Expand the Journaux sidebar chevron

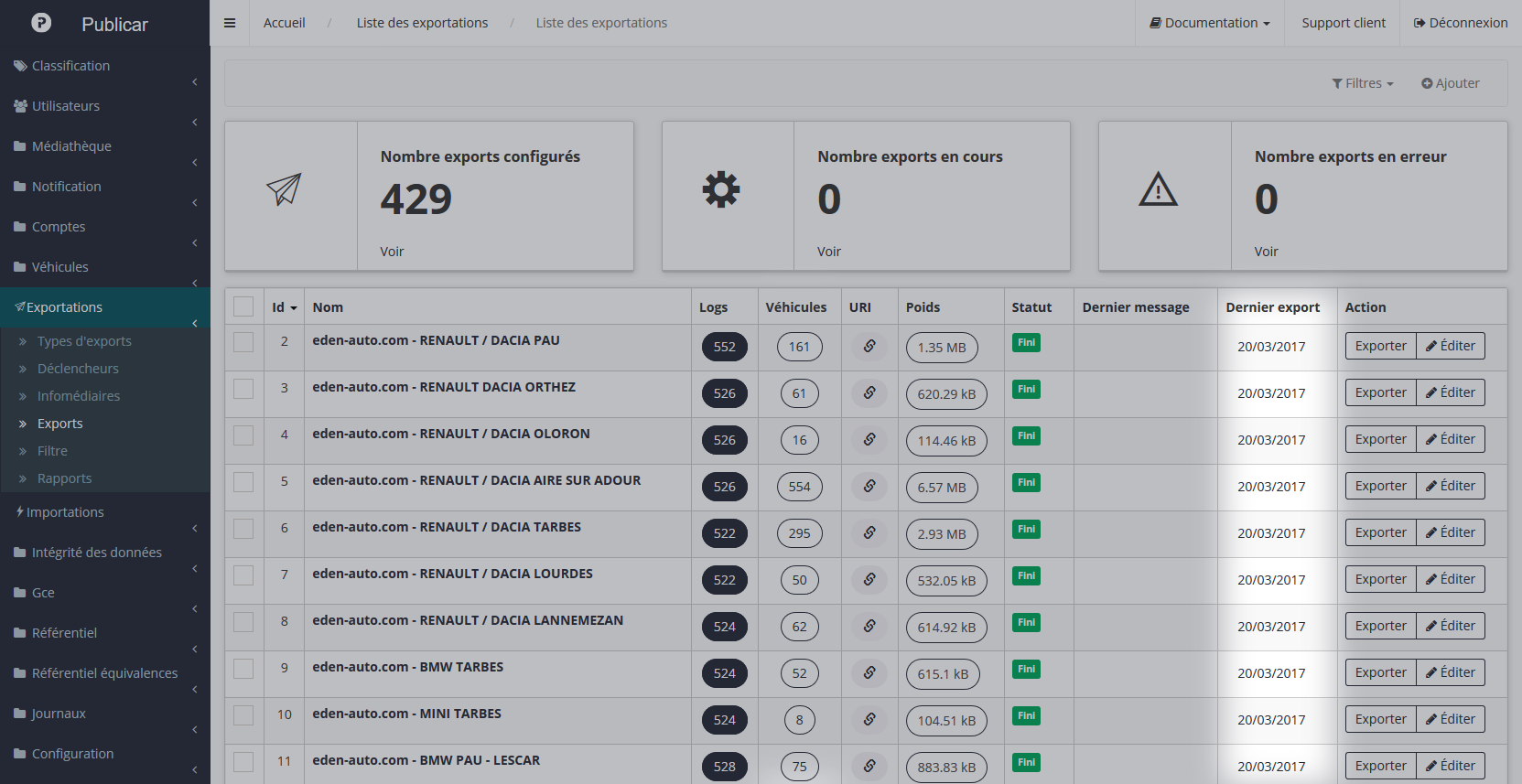tap(195, 730)
